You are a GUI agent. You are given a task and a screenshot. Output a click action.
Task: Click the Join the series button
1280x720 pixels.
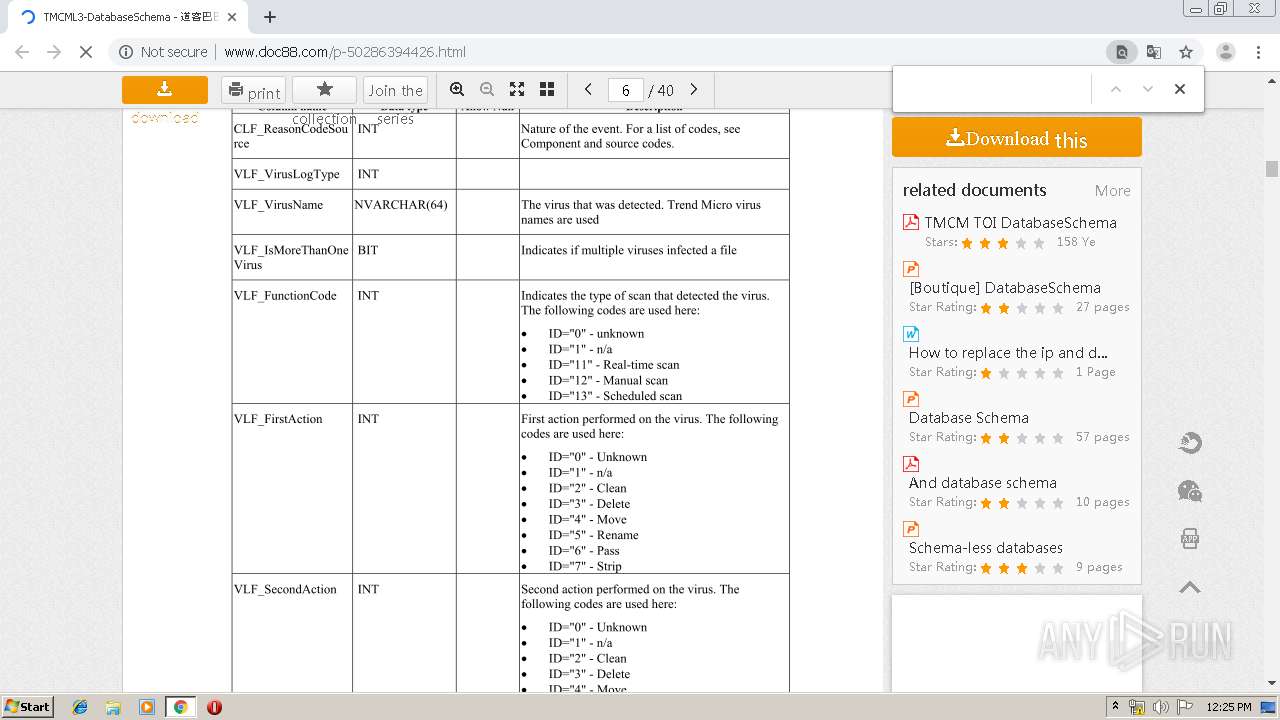395,90
